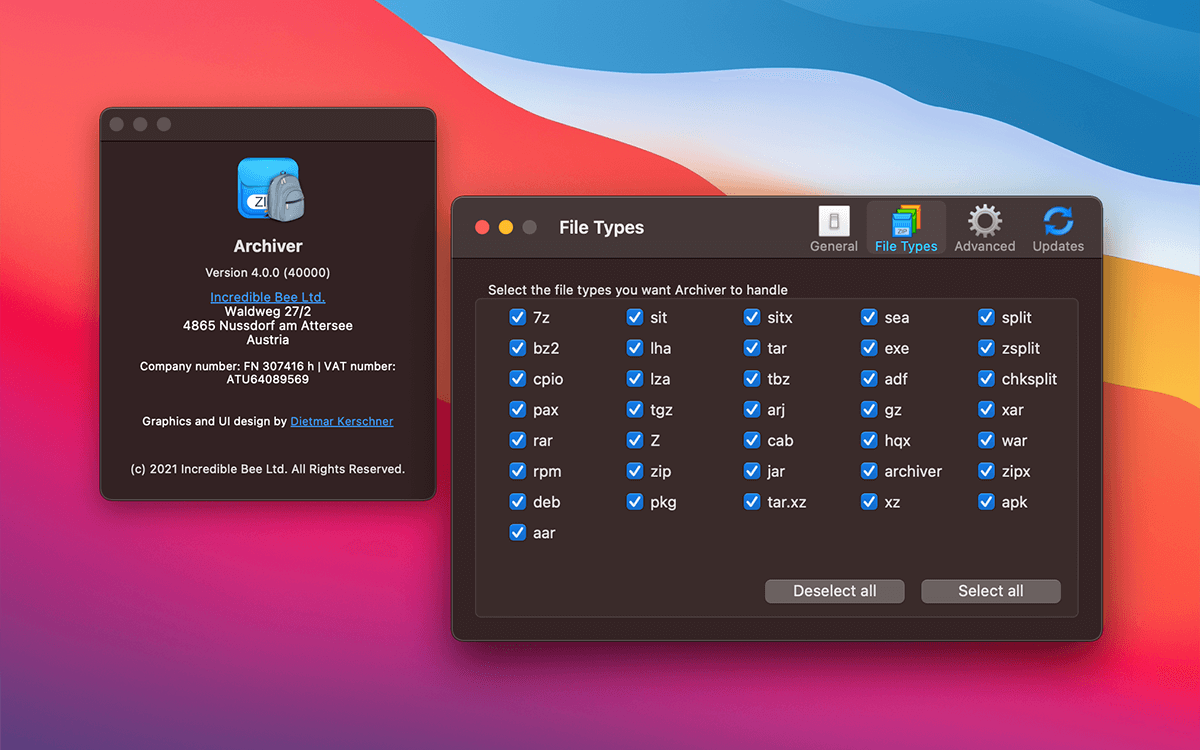
Task: Disable the chksplit file type
Action: coord(986,379)
